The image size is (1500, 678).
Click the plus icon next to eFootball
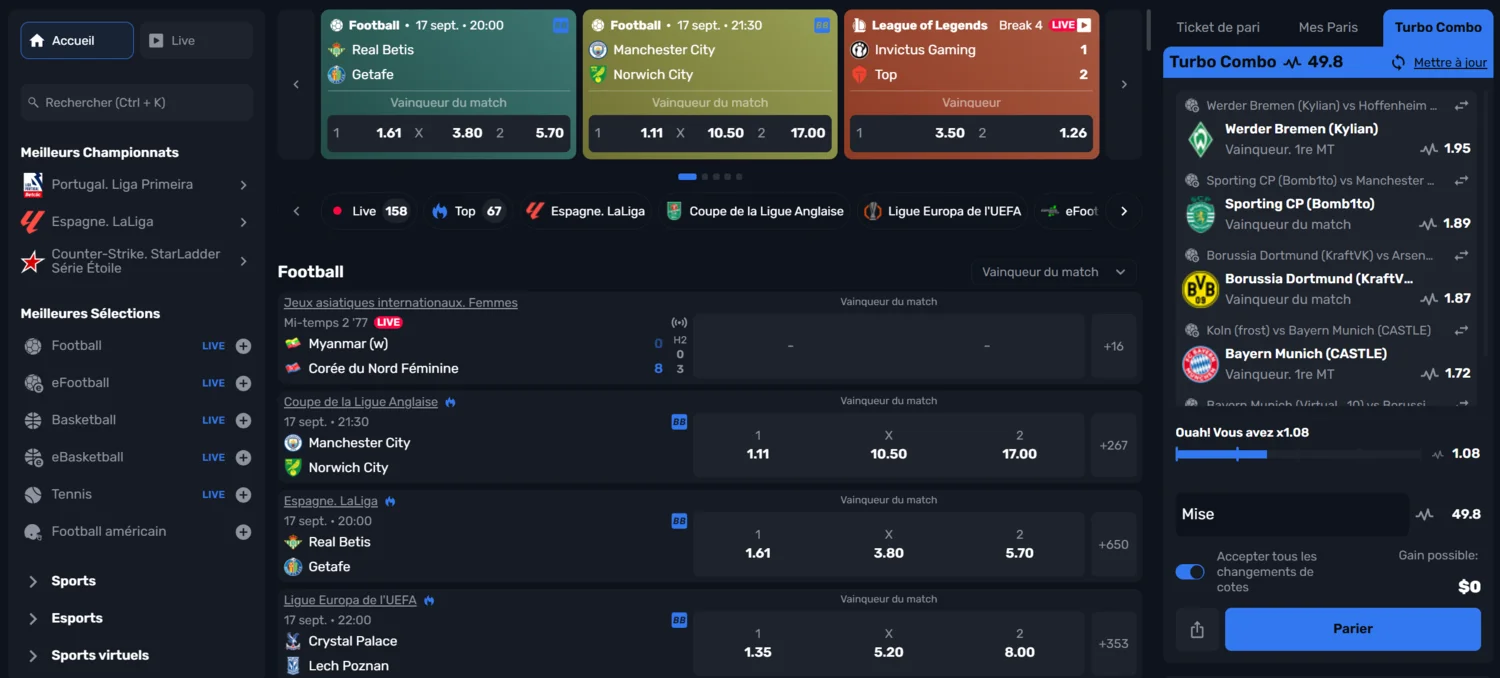(243, 383)
